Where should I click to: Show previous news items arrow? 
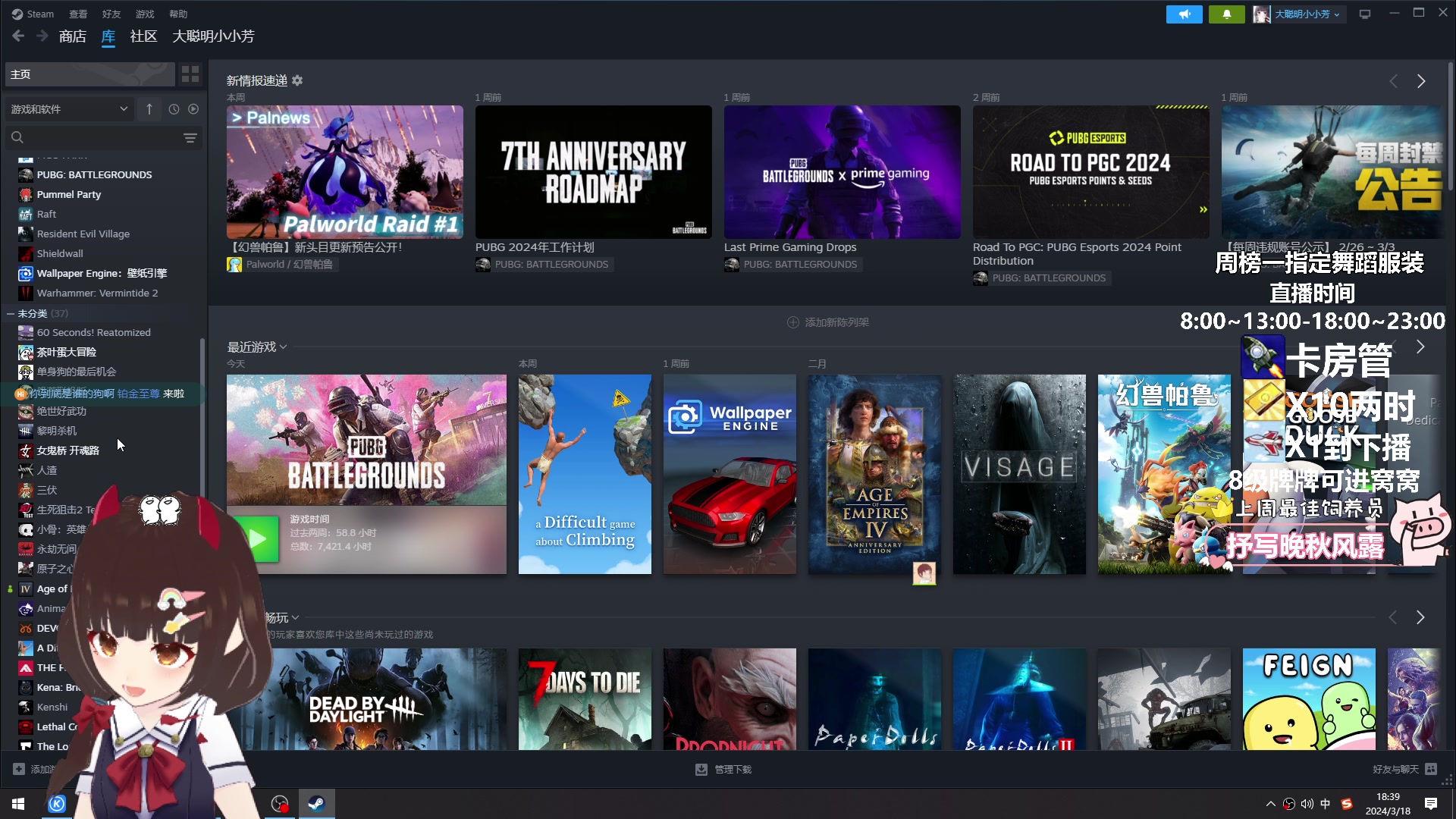(x=1393, y=81)
